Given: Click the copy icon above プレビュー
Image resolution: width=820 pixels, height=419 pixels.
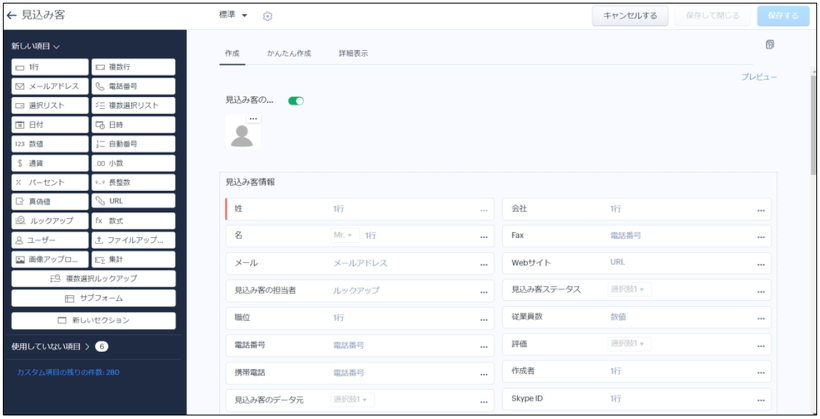Looking at the screenshot, I should (x=770, y=45).
